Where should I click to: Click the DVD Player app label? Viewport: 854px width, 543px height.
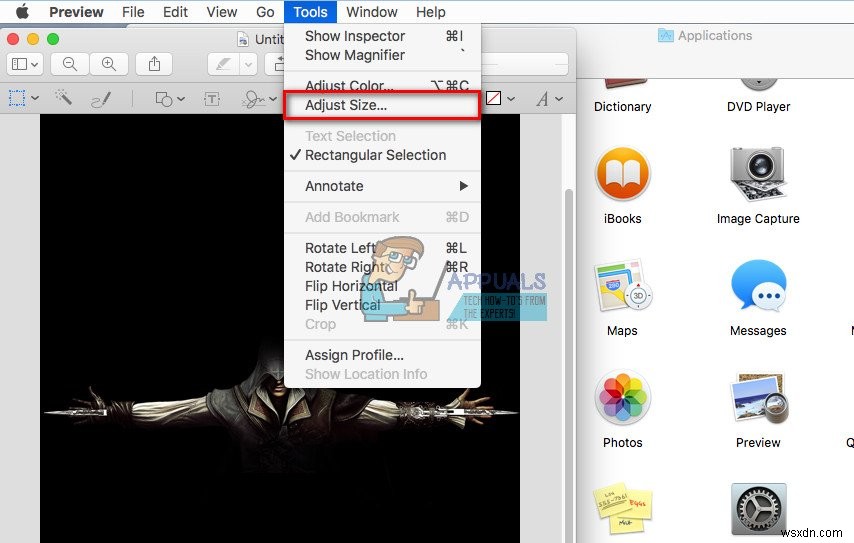[758, 107]
